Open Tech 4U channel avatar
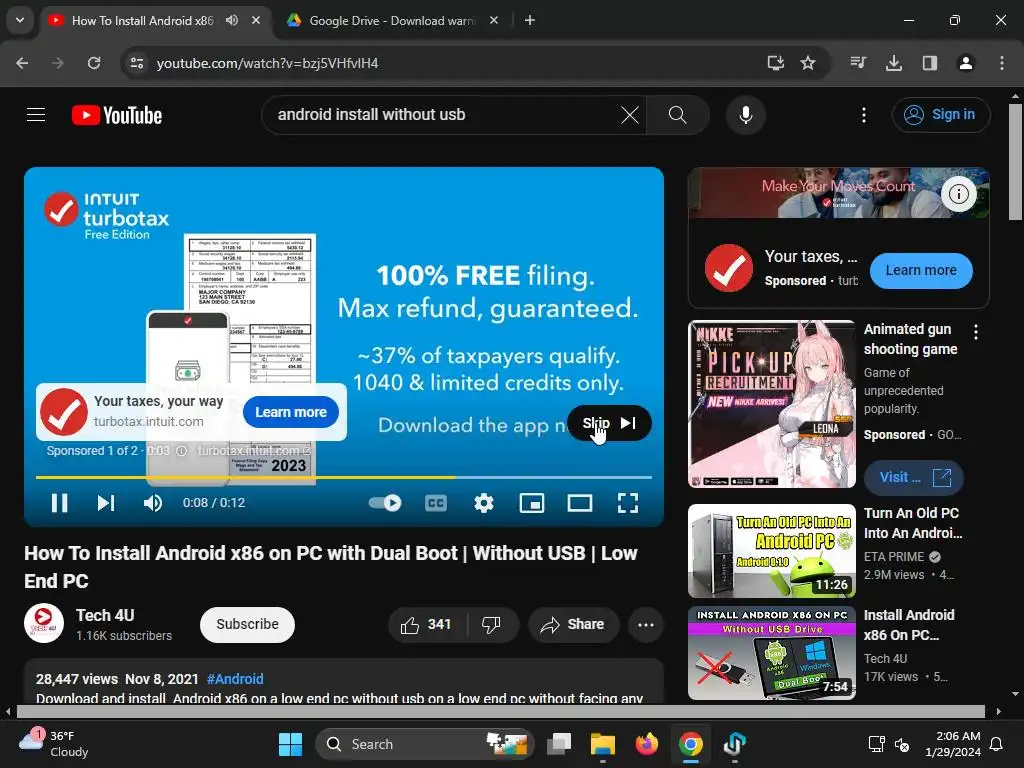1024x768 pixels. 44,624
